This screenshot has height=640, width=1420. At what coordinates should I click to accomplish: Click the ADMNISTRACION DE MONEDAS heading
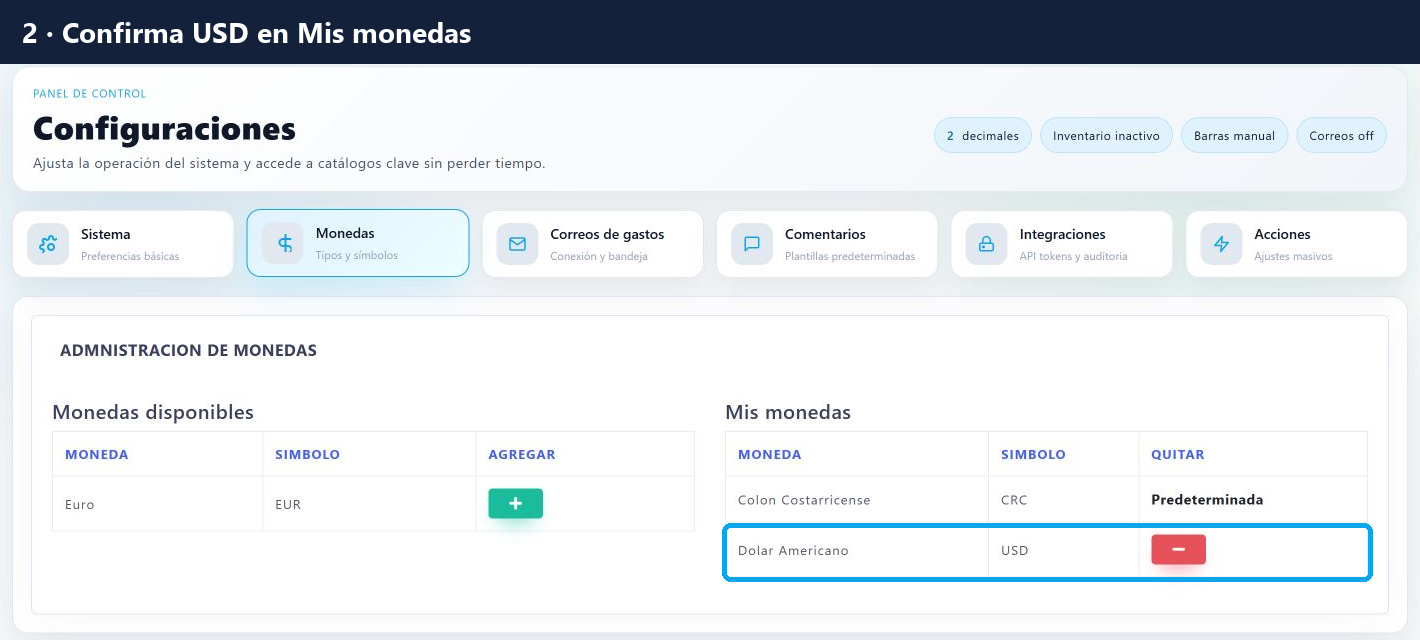(188, 350)
